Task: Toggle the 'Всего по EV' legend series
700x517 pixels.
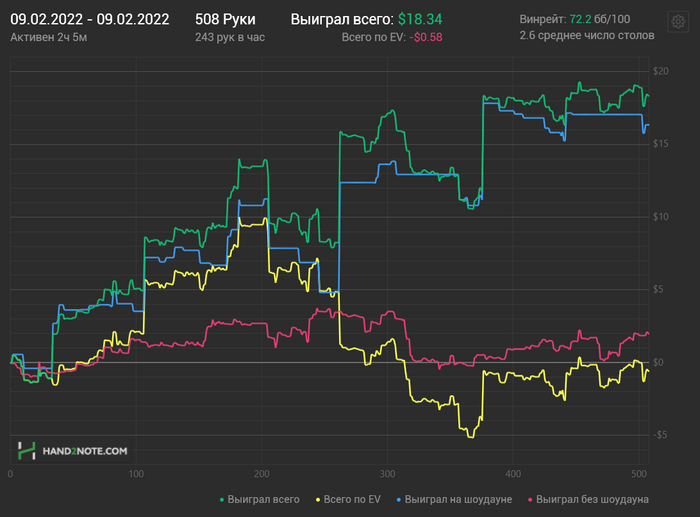Action: (348, 499)
